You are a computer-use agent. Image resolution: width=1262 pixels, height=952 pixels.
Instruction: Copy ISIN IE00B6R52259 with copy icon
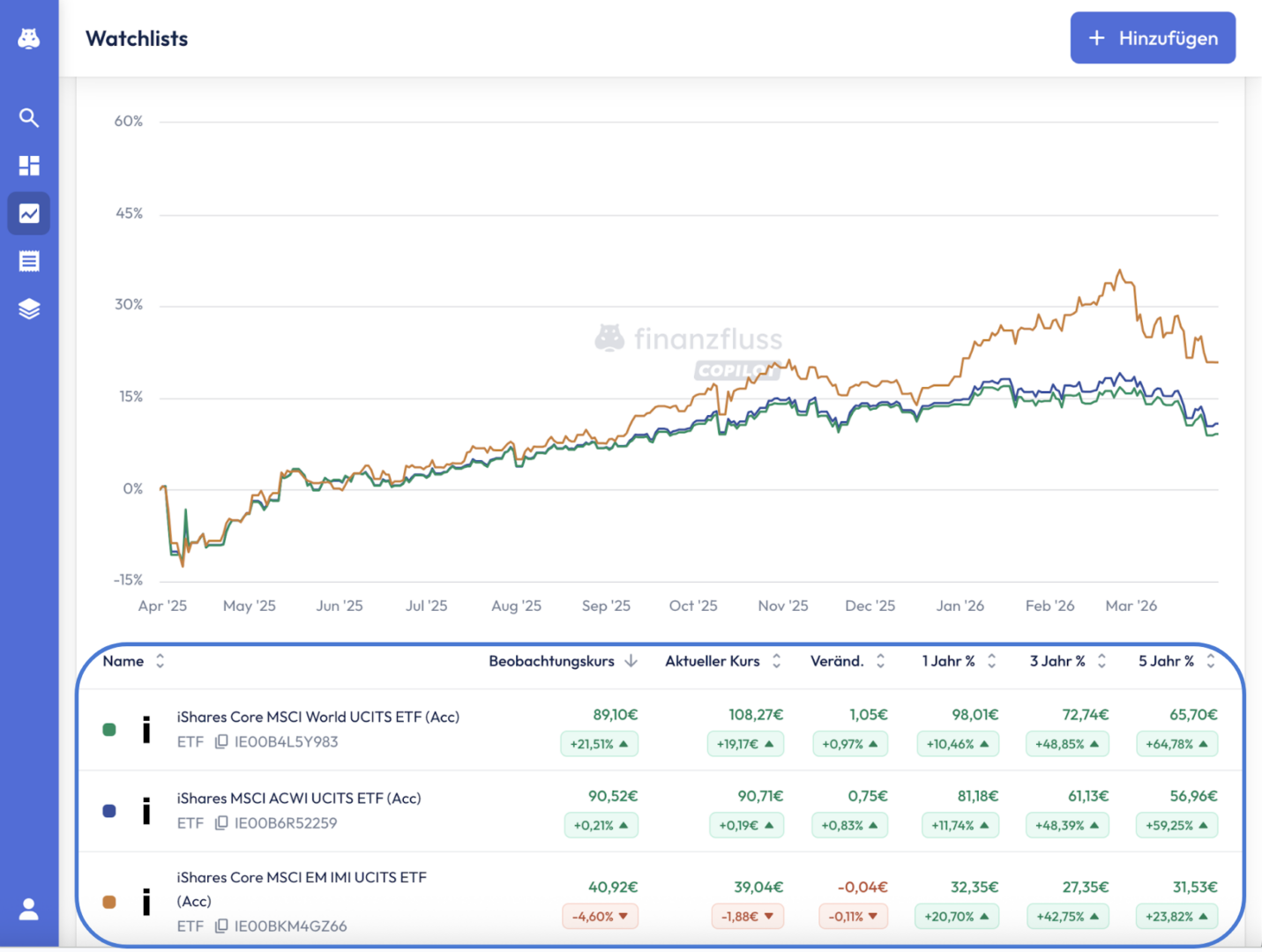[221, 822]
